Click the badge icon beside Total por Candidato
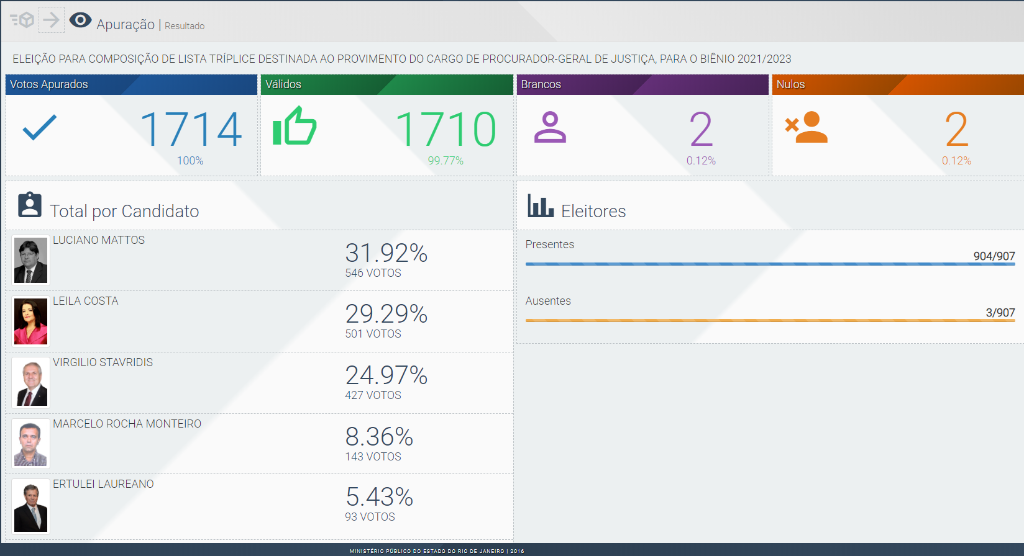The width and height of the screenshot is (1024, 556). tap(30, 206)
